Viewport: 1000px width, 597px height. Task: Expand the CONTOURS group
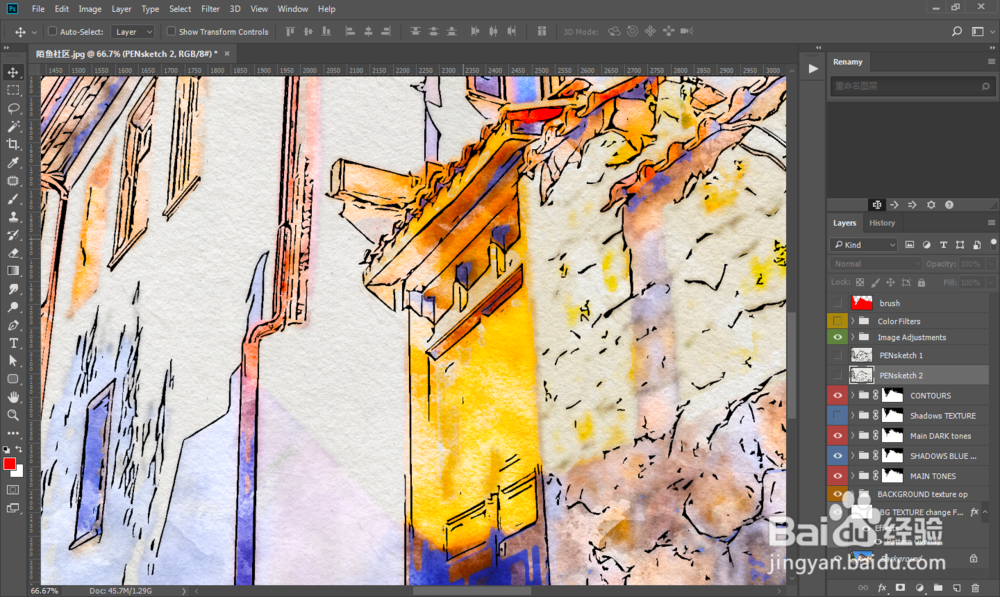tap(853, 395)
